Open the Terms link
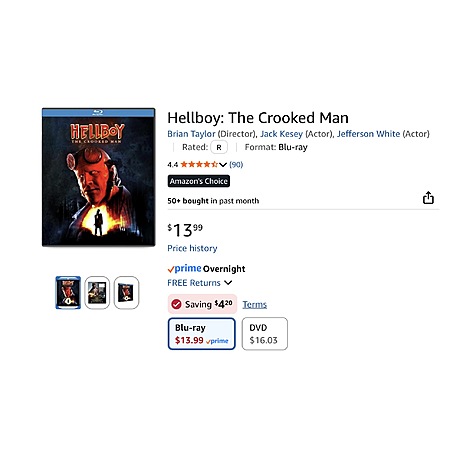450x450 pixels. pyautogui.click(x=254, y=304)
